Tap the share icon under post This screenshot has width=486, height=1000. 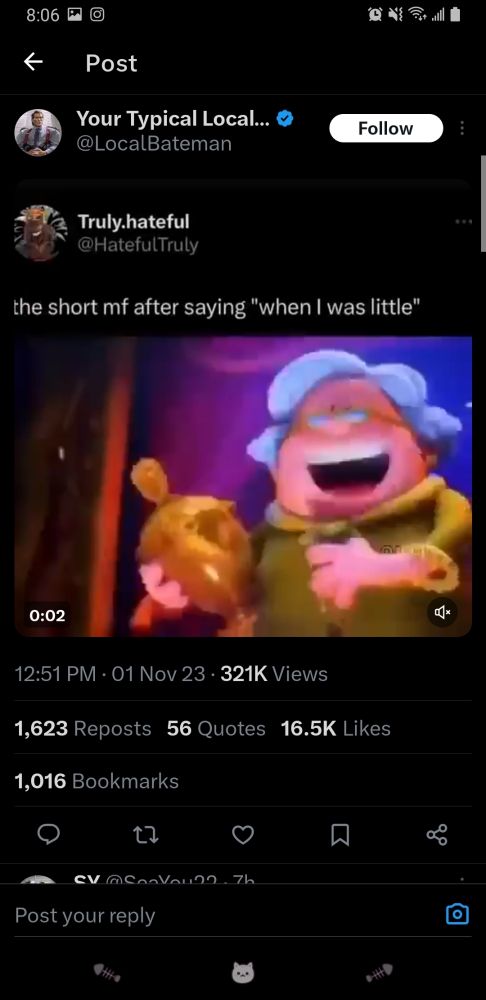437,834
